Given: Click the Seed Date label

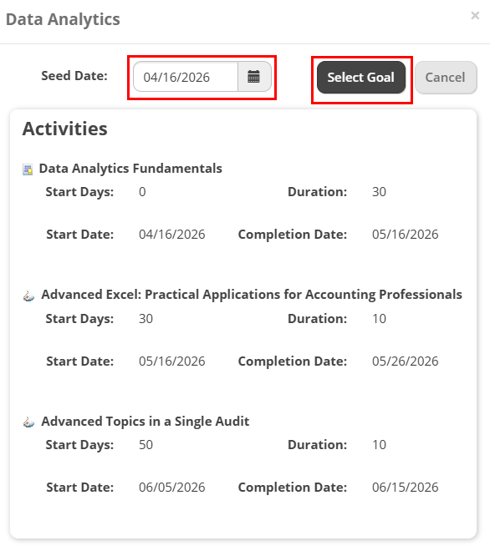Looking at the screenshot, I should (74, 76).
